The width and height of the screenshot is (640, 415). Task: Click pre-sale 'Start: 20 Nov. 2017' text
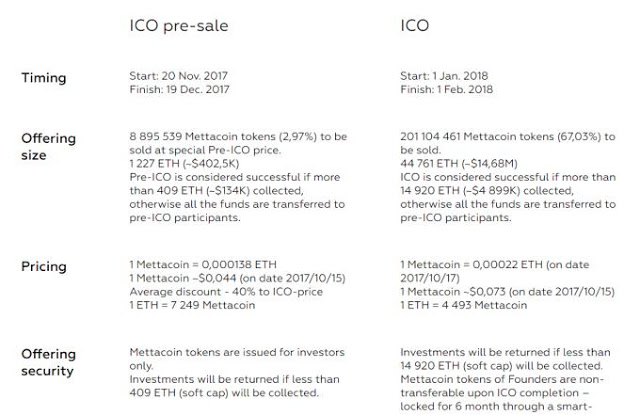(183, 77)
